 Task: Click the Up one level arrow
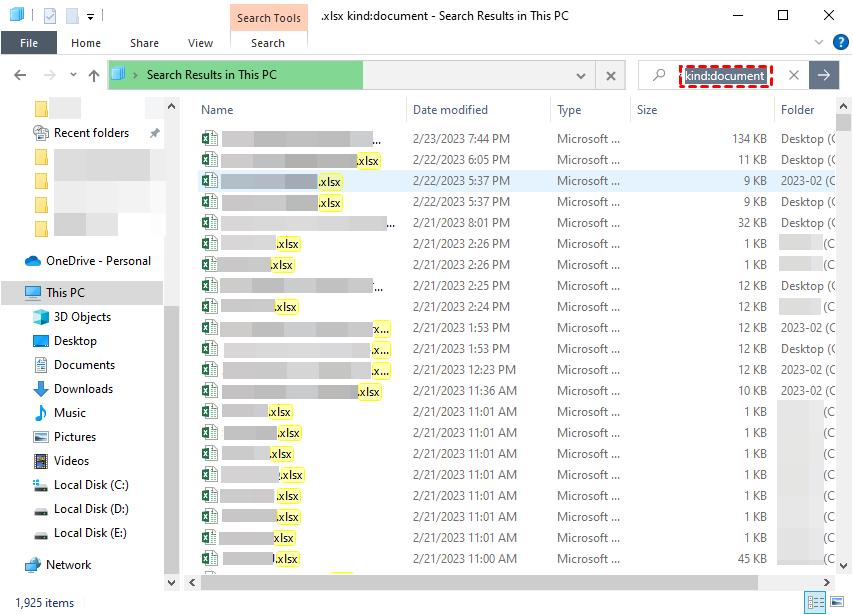click(x=94, y=75)
